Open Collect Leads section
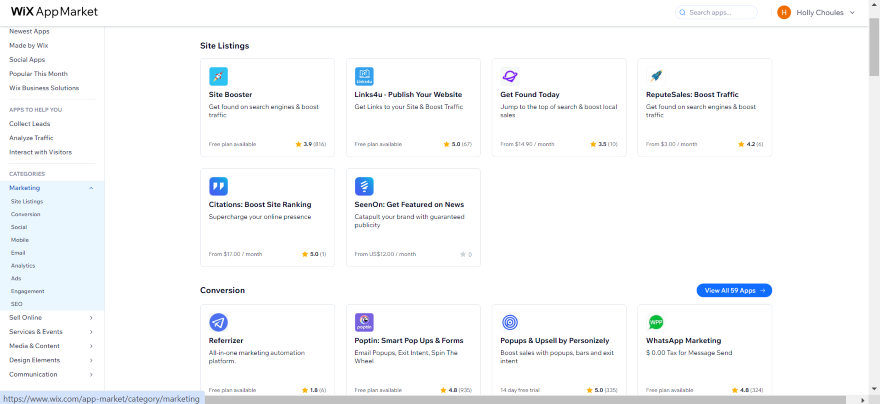 (30, 124)
